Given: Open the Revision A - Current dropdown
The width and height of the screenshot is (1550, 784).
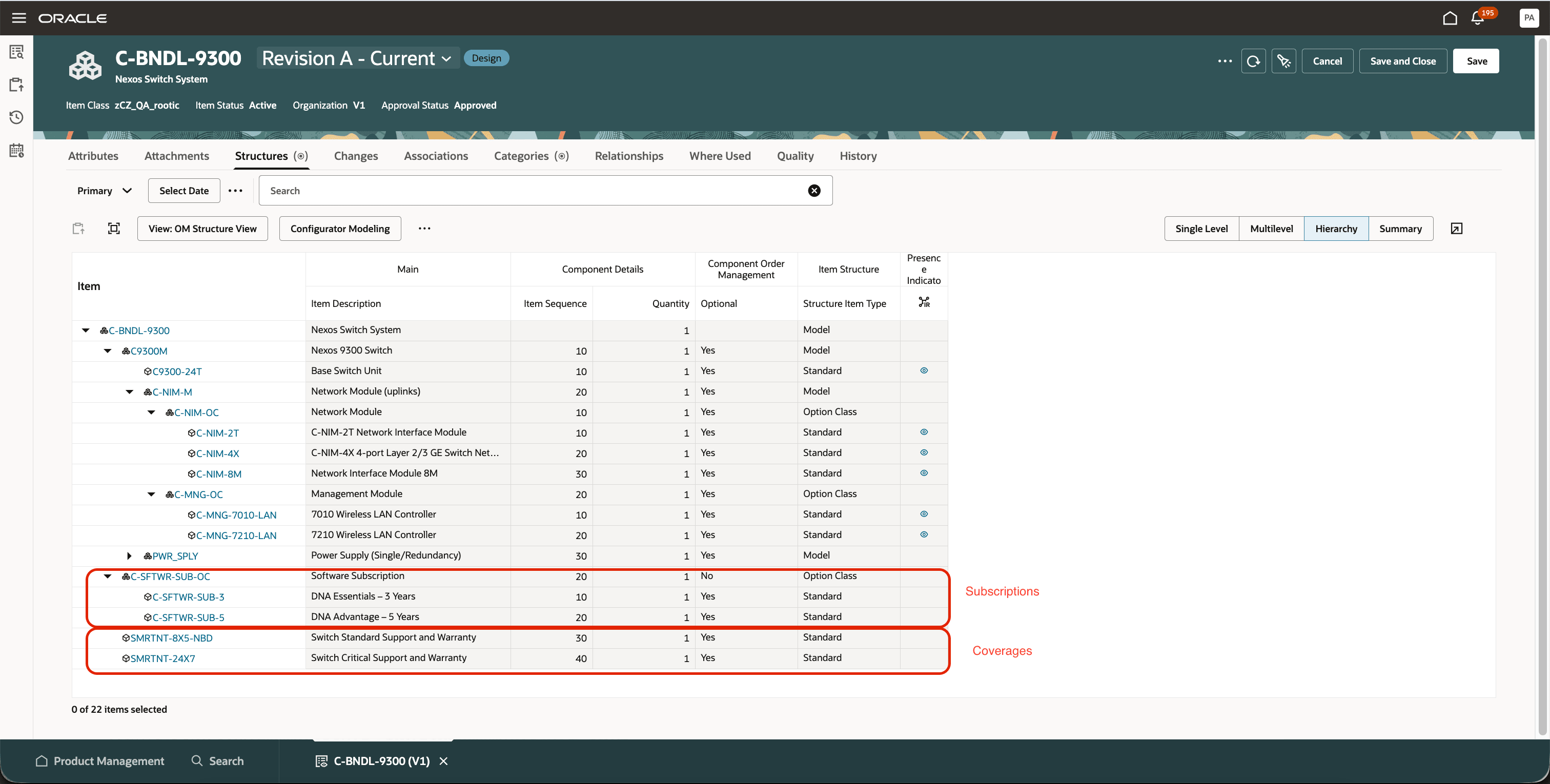Looking at the screenshot, I should (x=357, y=58).
